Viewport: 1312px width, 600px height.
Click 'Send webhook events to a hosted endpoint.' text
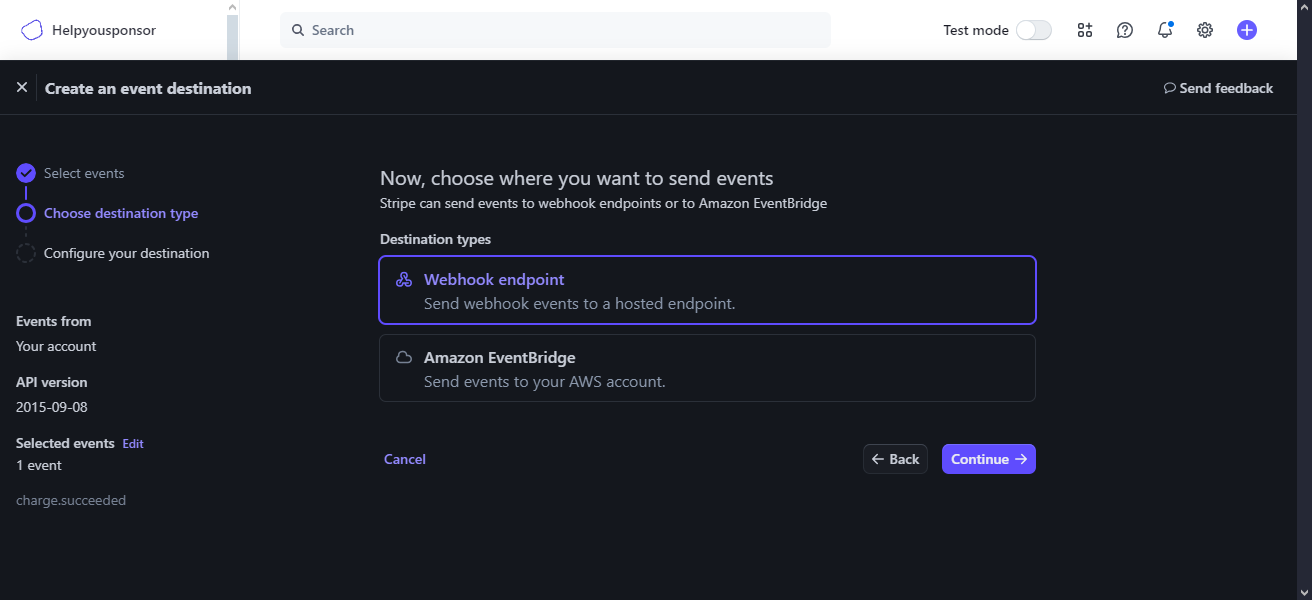[580, 303]
